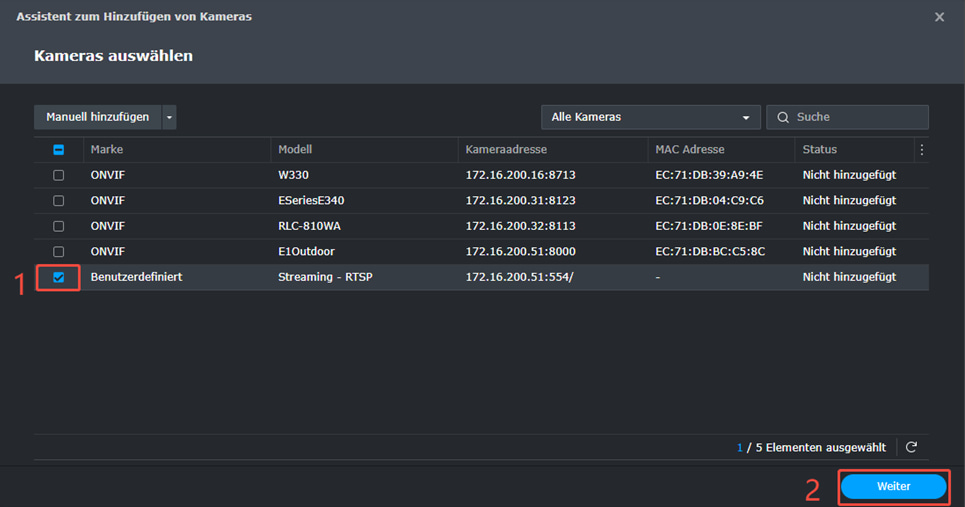Sort by the Status column header
Screen dimensions: 965x507
(x=820, y=150)
